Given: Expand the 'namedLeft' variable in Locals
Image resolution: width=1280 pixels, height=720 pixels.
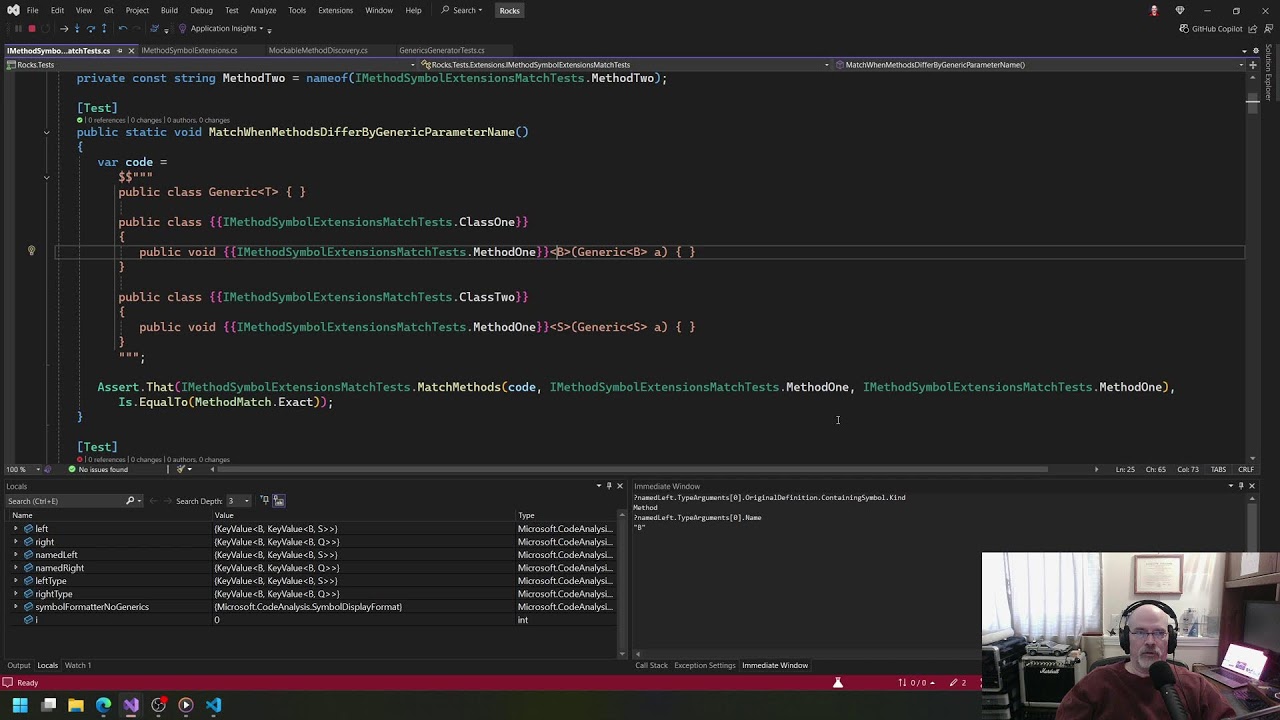Looking at the screenshot, I should click(x=15, y=555).
